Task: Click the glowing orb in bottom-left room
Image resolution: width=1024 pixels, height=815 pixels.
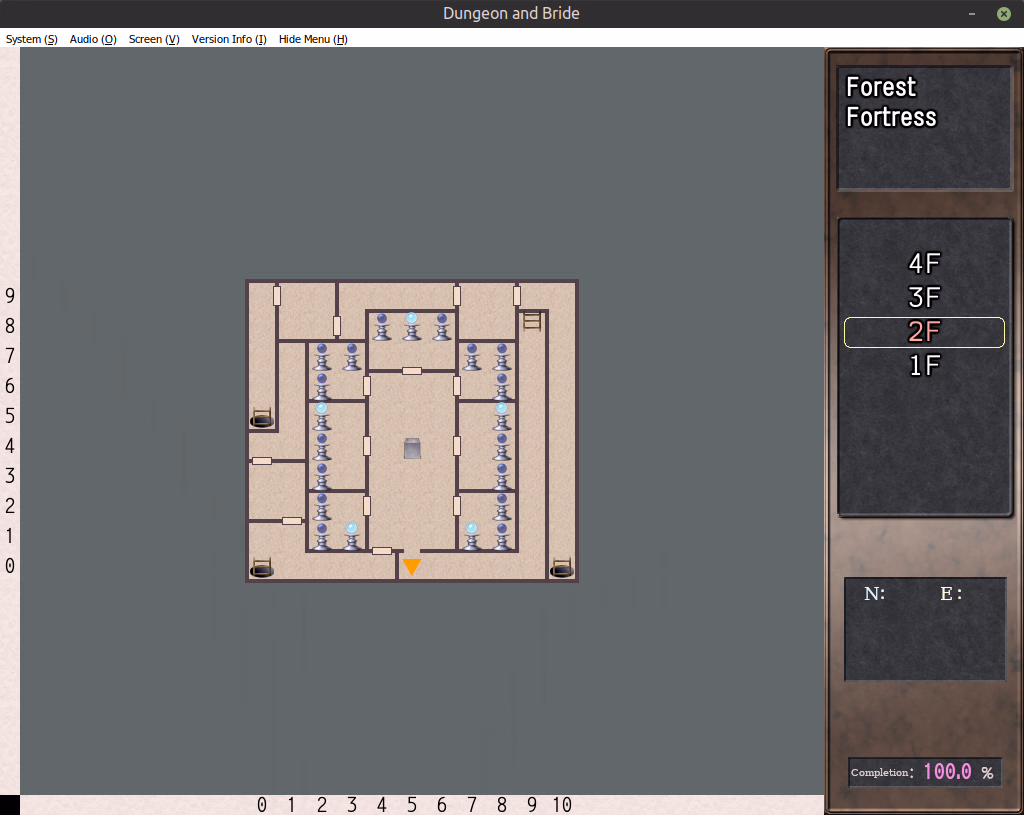Action: pyautogui.click(x=352, y=535)
